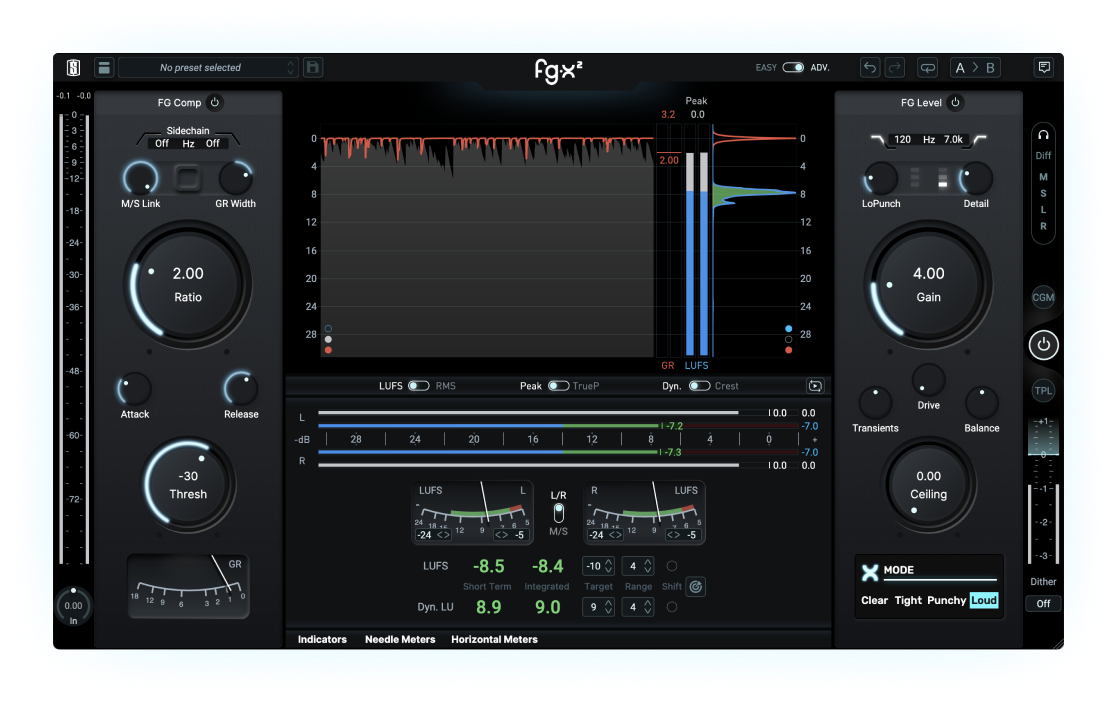Select Tight mode

tap(908, 600)
